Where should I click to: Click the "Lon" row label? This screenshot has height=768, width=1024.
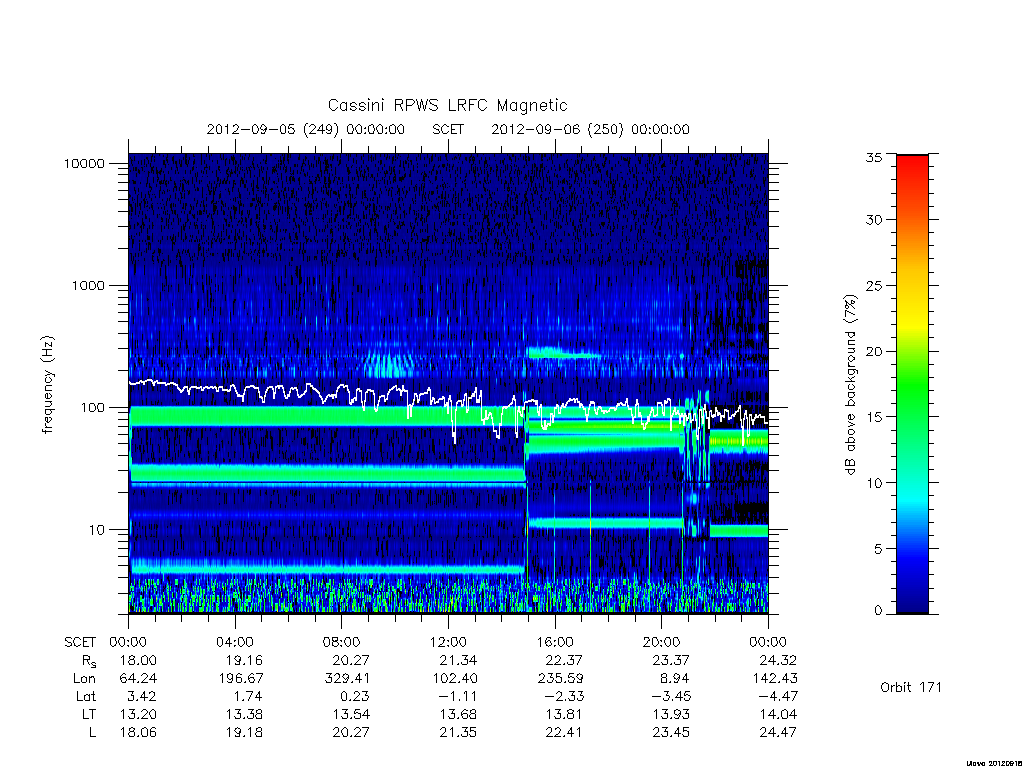tap(84, 679)
